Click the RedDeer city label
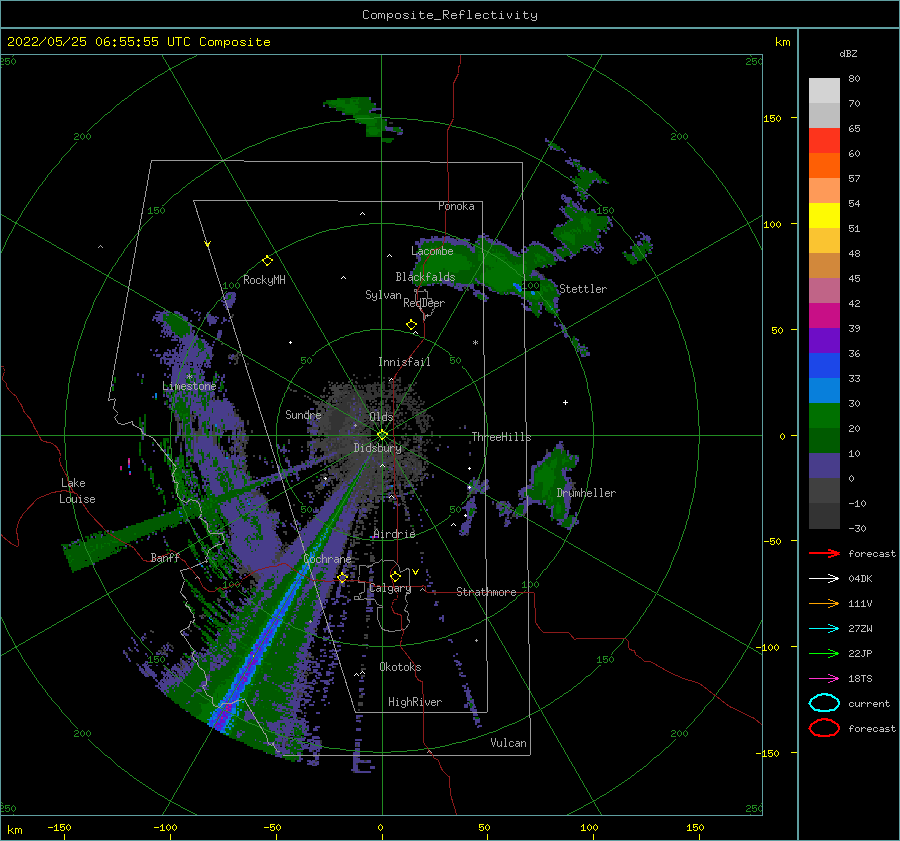This screenshot has width=900, height=841. 424,303
